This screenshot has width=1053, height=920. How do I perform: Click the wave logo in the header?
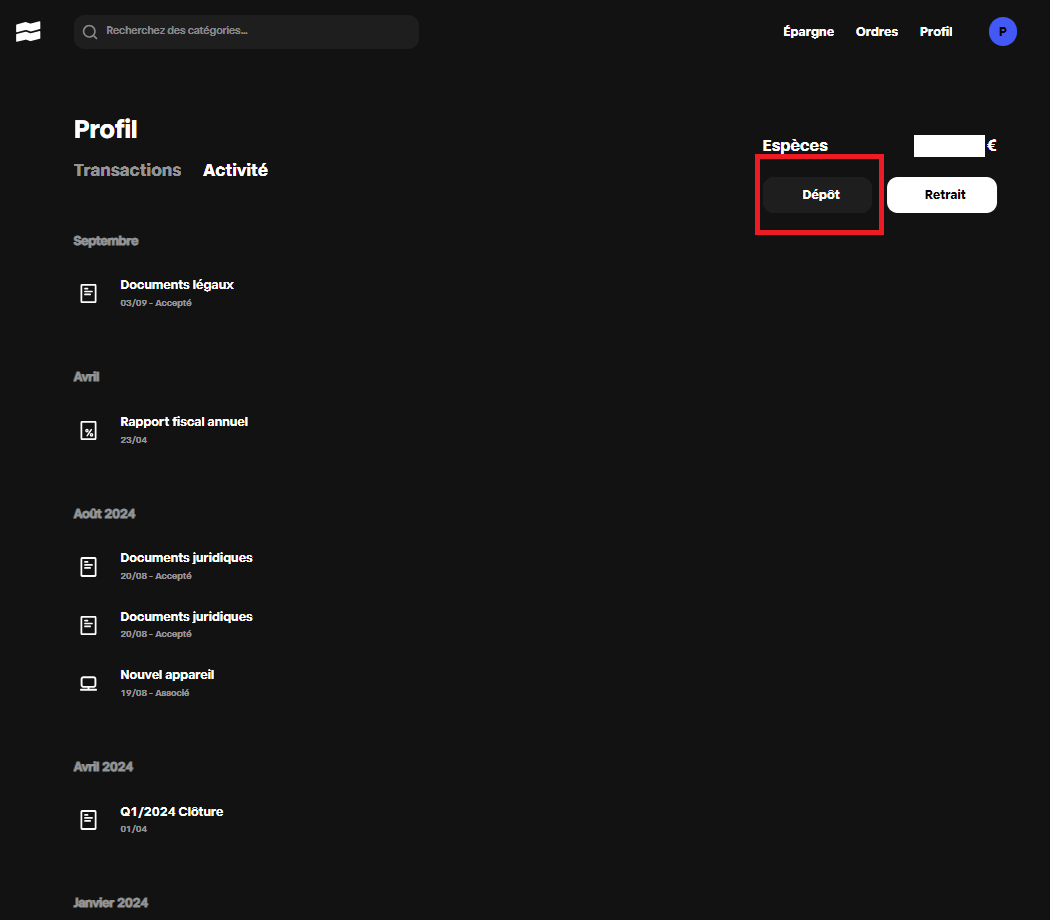(x=28, y=32)
